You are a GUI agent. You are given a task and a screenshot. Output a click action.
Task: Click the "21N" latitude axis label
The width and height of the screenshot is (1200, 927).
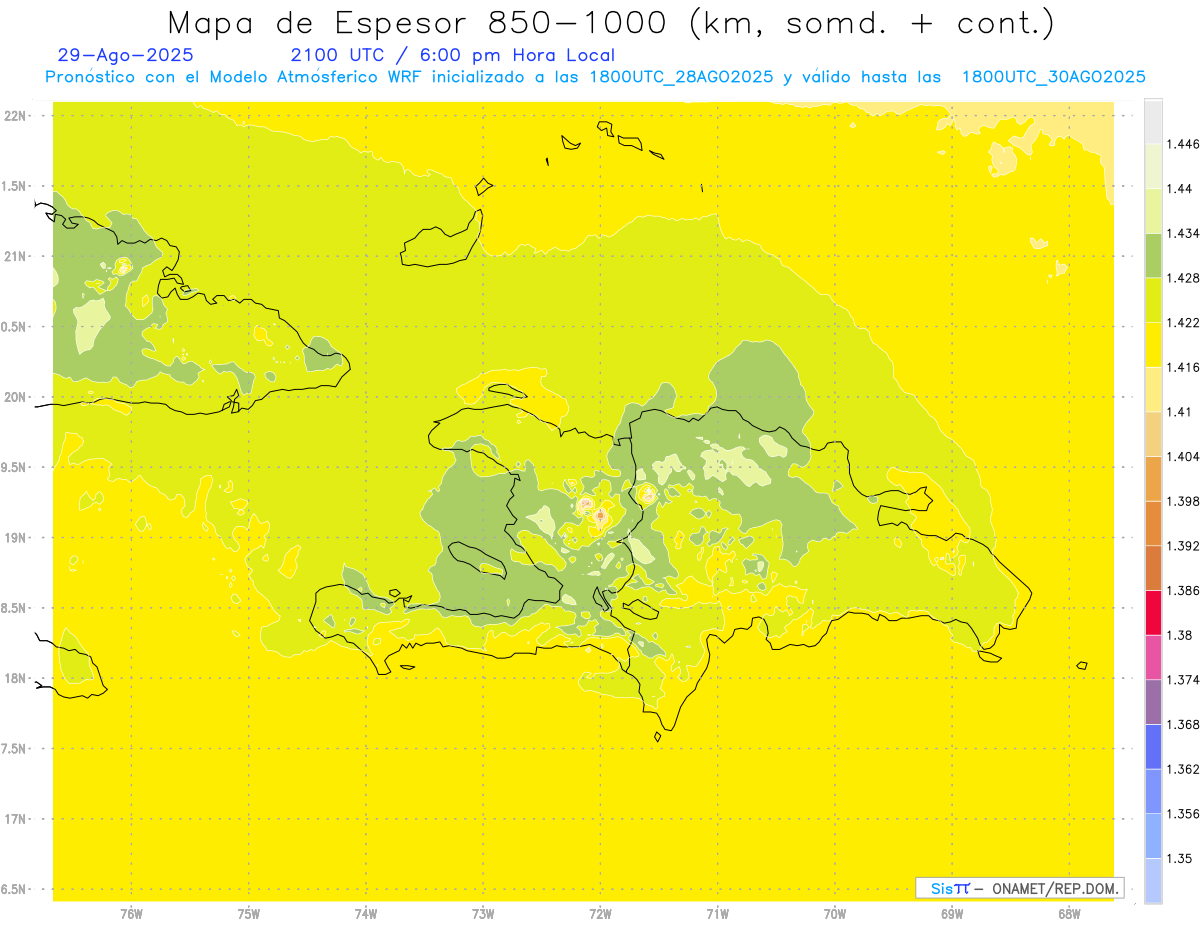click(x=15, y=256)
